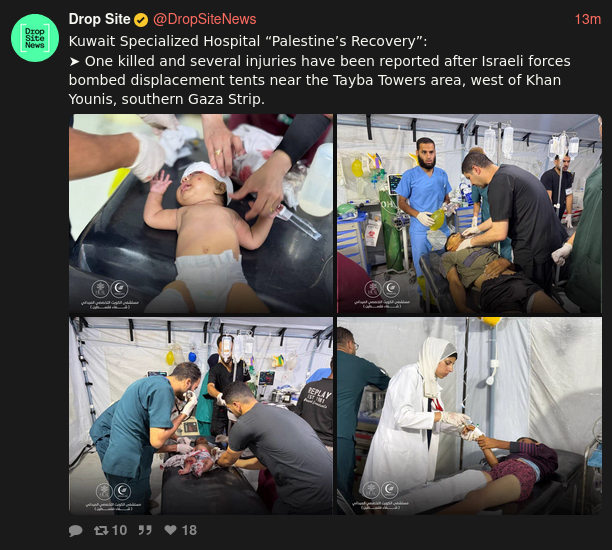Screen dimensions: 612x550
Task: Open the photo of the nurse in a white coat
Action: point(470,416)
